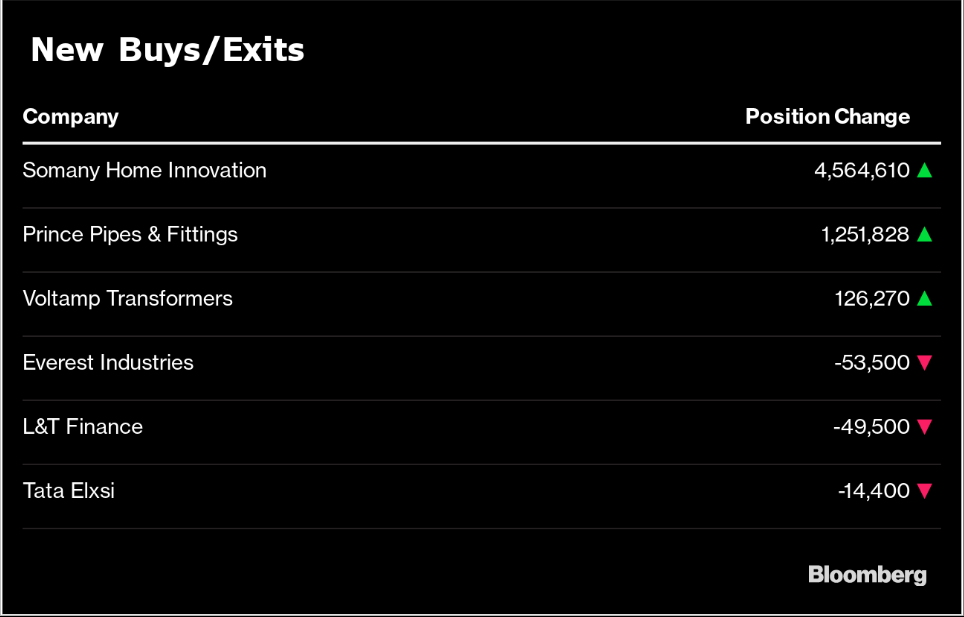Select the Everest Industries company name
The height and width of the screenshot is (617, 964).
(108, 362)
